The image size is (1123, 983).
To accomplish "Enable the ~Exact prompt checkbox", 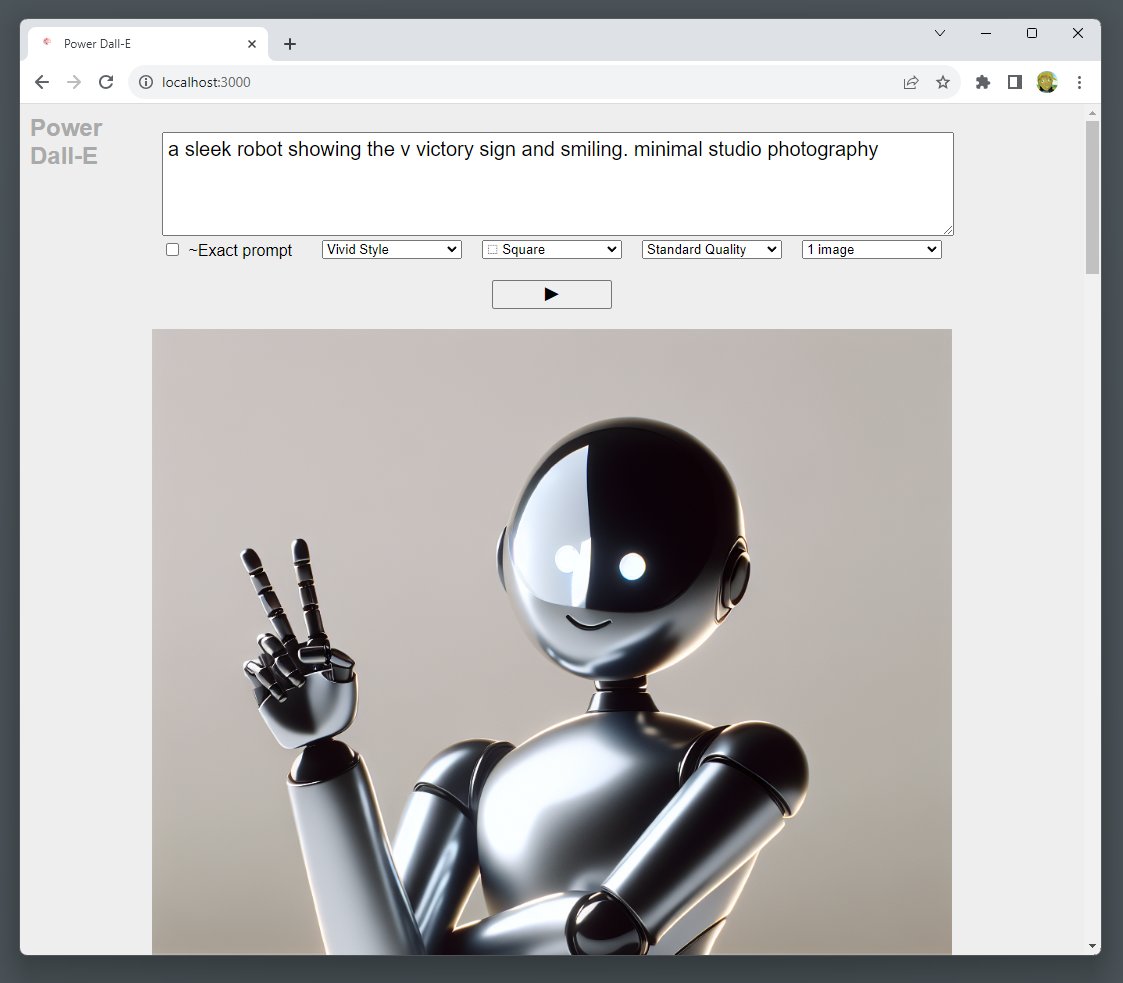I will [x=172, y=249].
